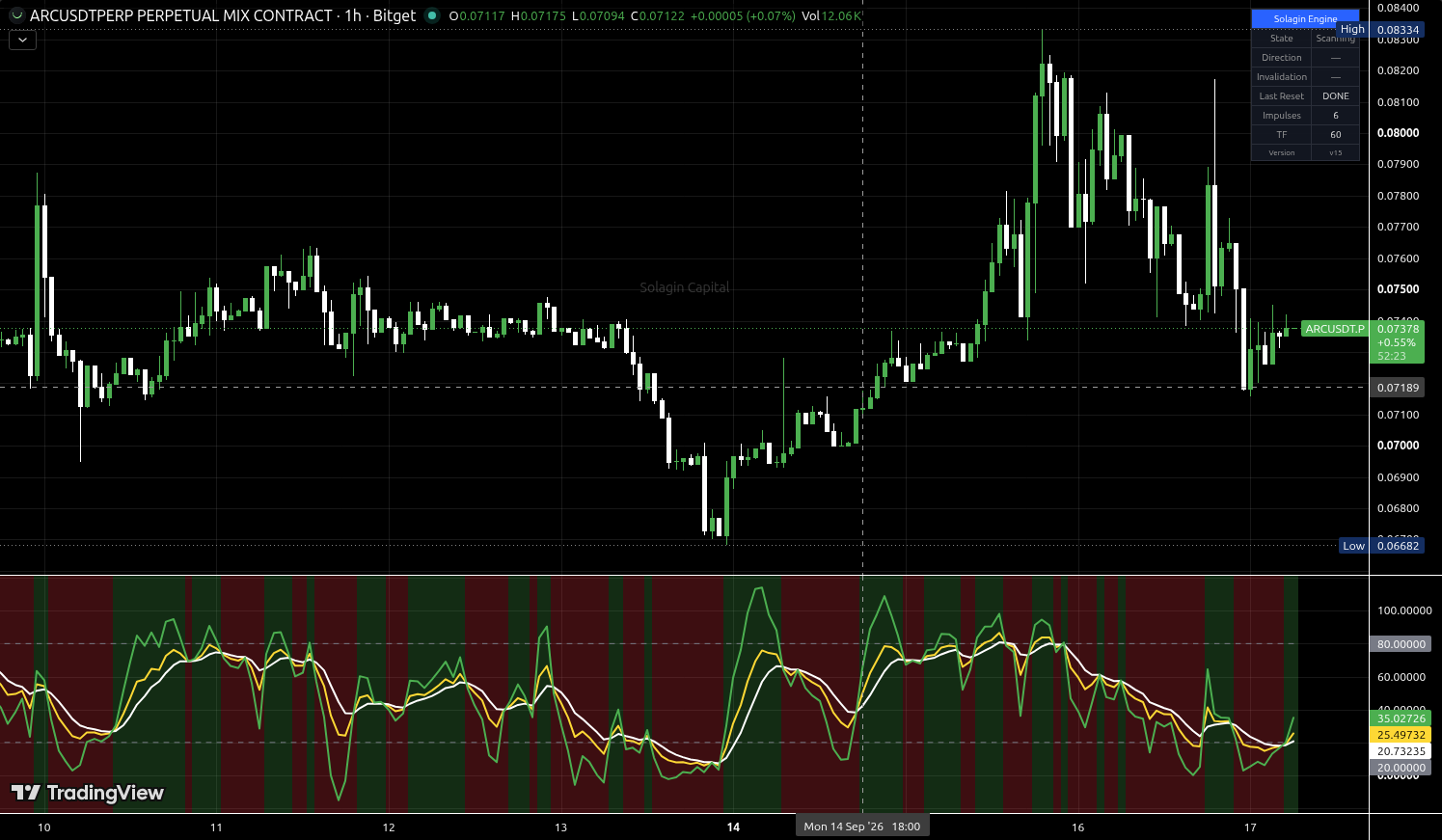Click the State cell in Solagin table
The width and height of the screenshot is (1442, 840).
point(1281,39)
